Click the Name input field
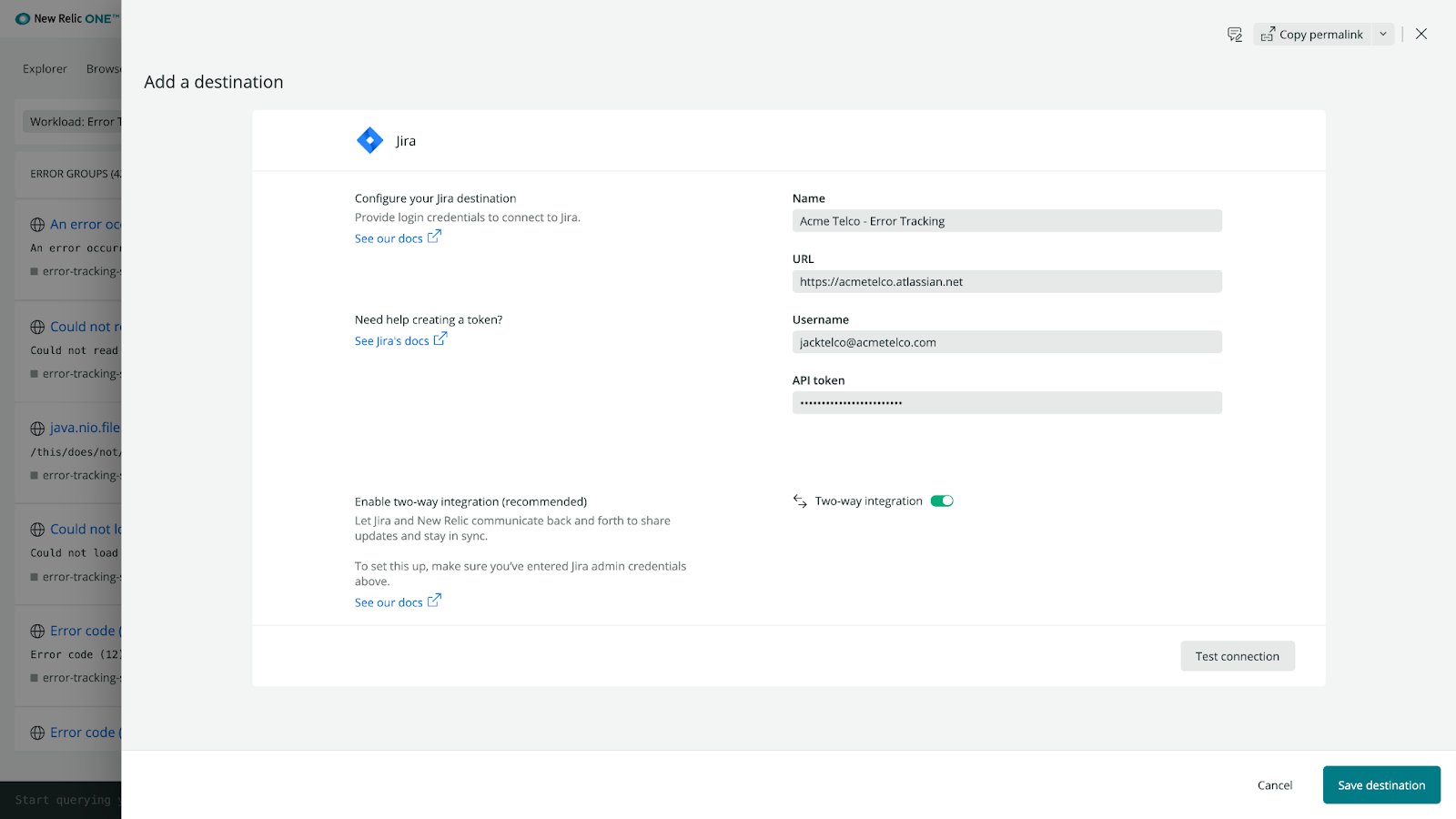The height and width of the screenshot is (819, 1456). point(1006,220)
